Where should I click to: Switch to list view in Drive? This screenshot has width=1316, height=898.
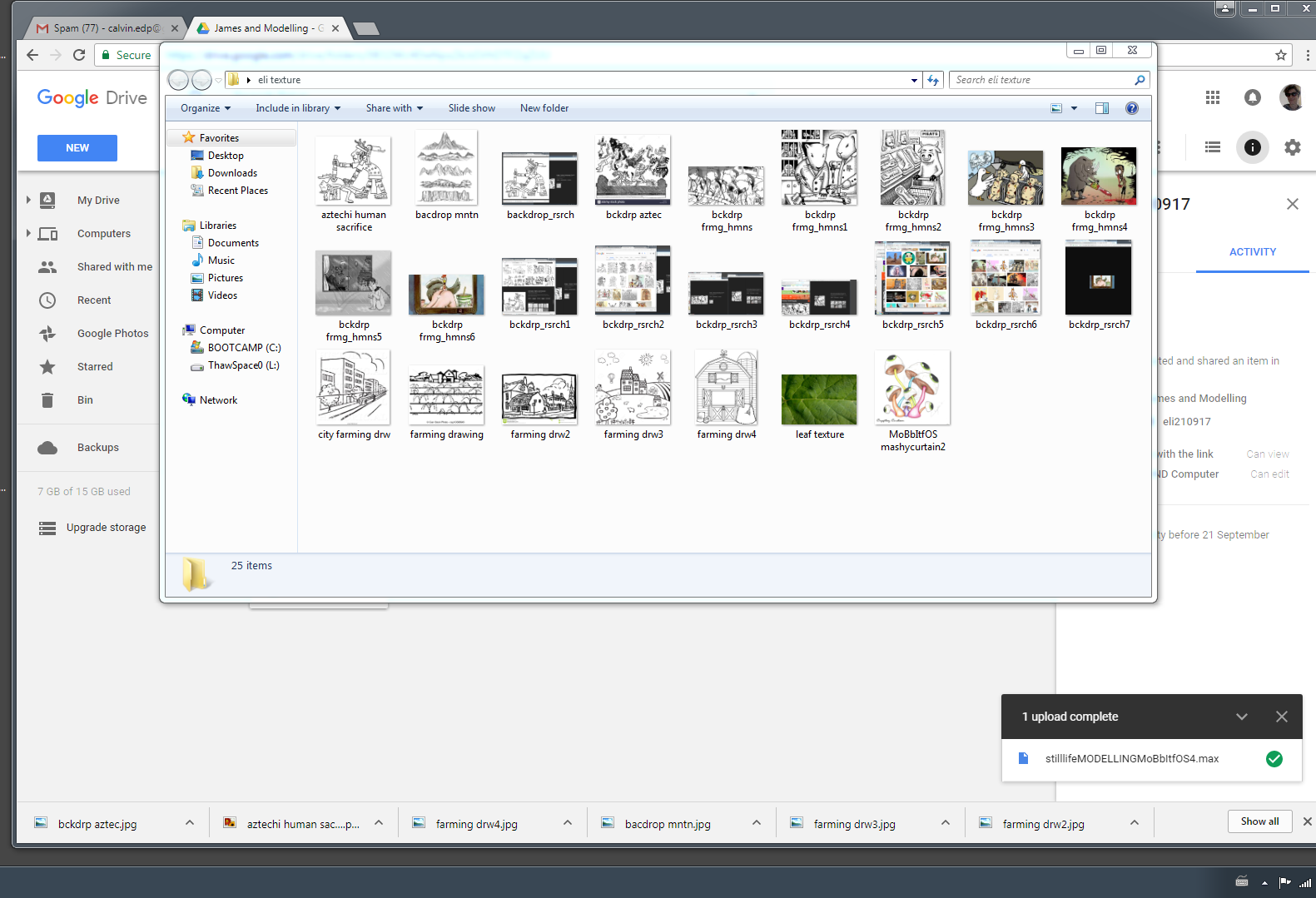click(1213, 147)
